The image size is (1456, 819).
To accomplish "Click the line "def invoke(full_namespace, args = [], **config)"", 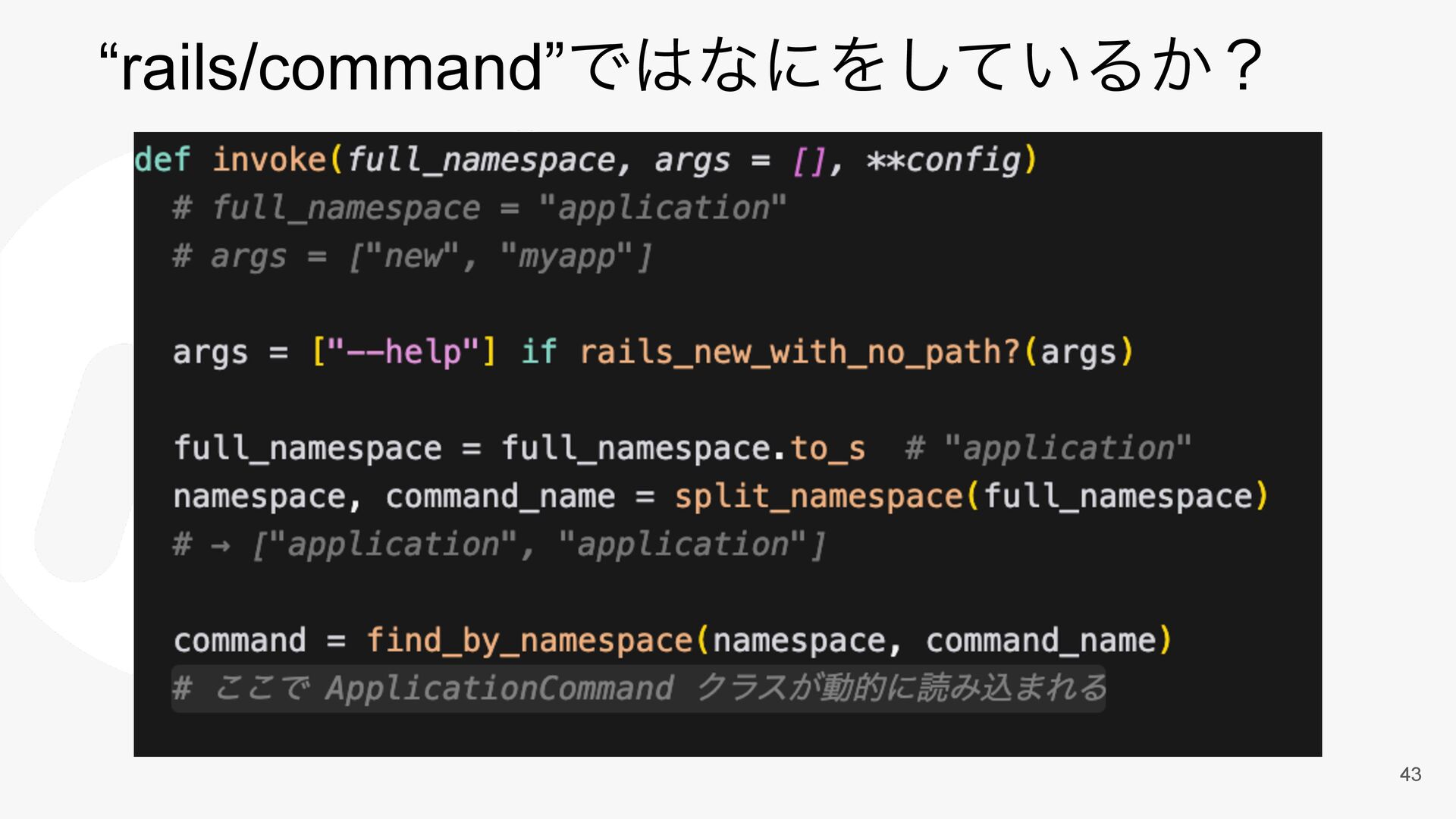I will point(586,161).
